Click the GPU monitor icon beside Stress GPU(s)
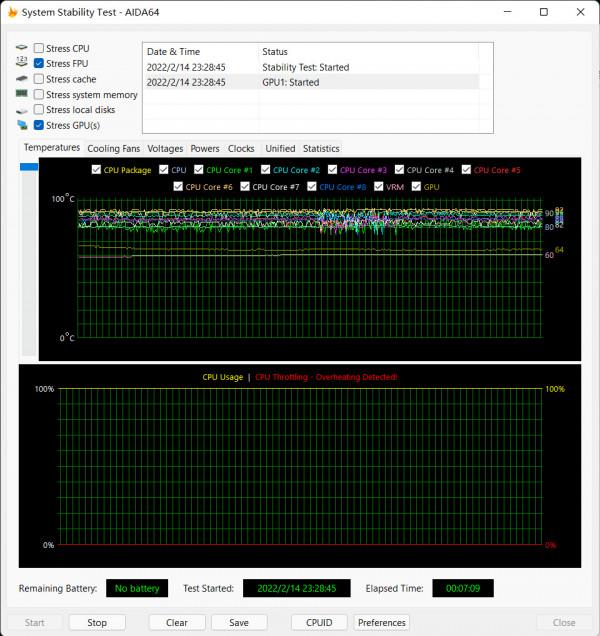This screenshot has height=636, width=600. tap(21, 125)
